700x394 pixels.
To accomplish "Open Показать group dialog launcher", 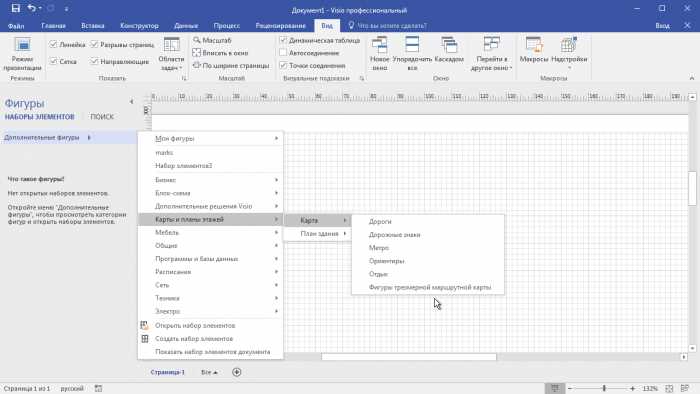I will (183, 79).
